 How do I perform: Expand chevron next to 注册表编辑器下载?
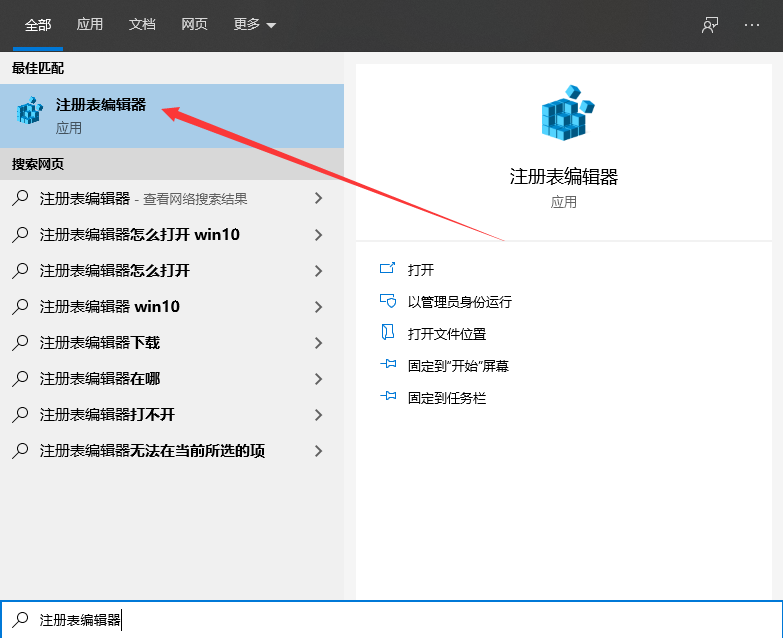tap(318, 343)
